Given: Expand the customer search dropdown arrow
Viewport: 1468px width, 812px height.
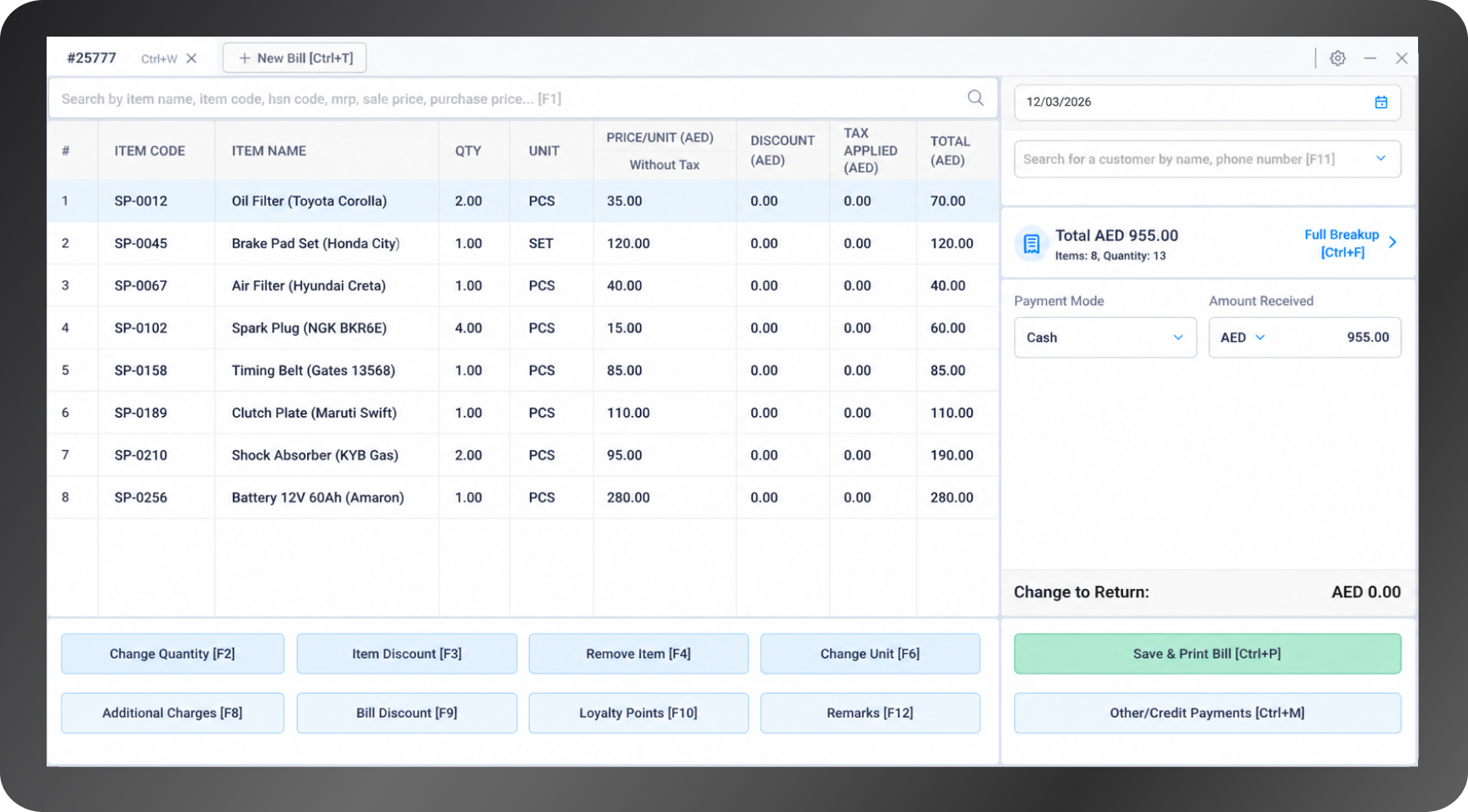Looking at the screenshot, I should tap(1381, 159).
